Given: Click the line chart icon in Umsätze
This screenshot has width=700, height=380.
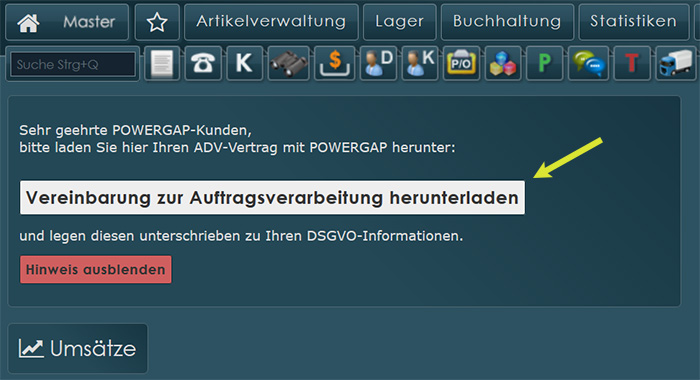Looking at the screenshot, I should tap(31, 348).
